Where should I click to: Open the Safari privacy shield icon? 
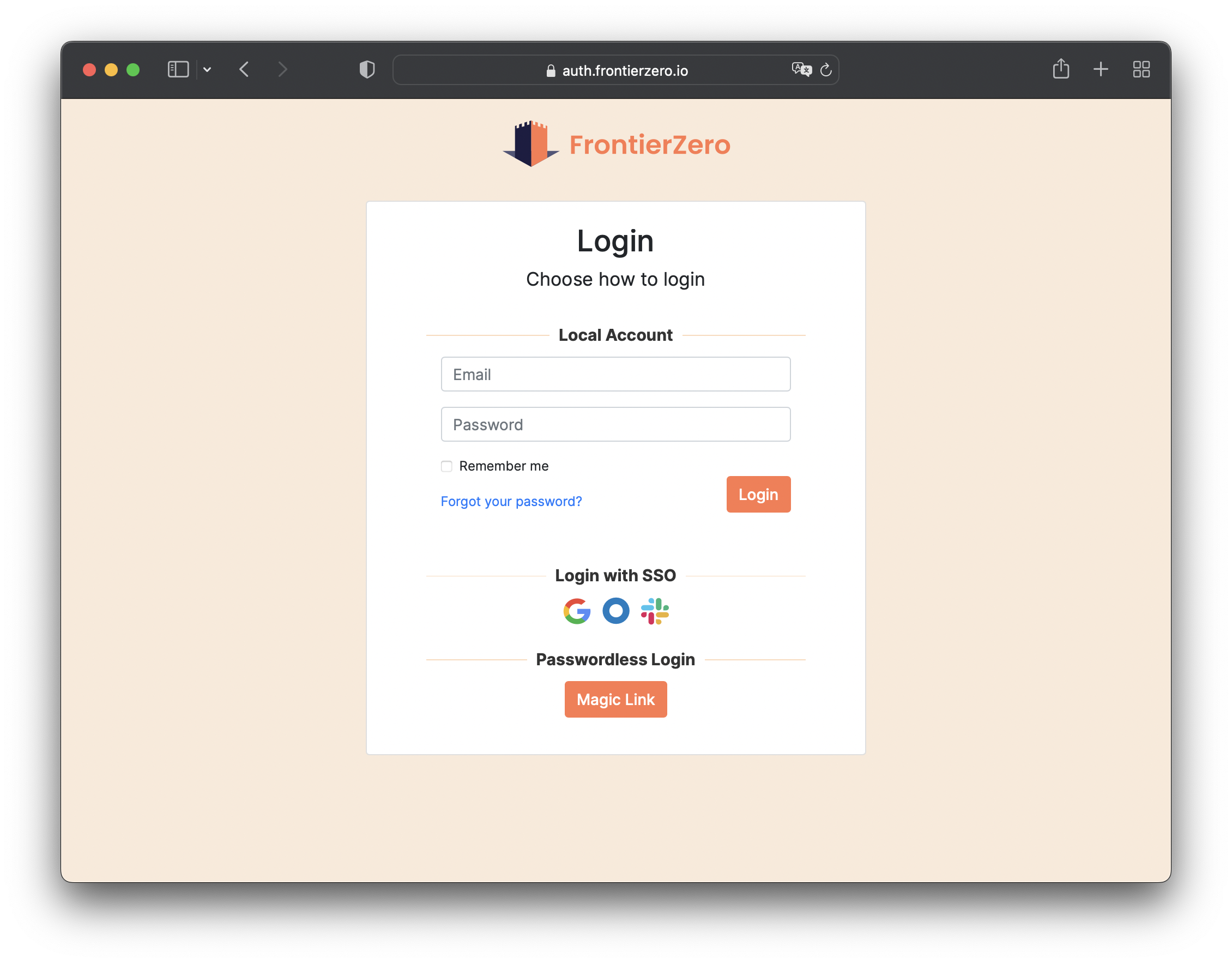(x=367, y=69)
